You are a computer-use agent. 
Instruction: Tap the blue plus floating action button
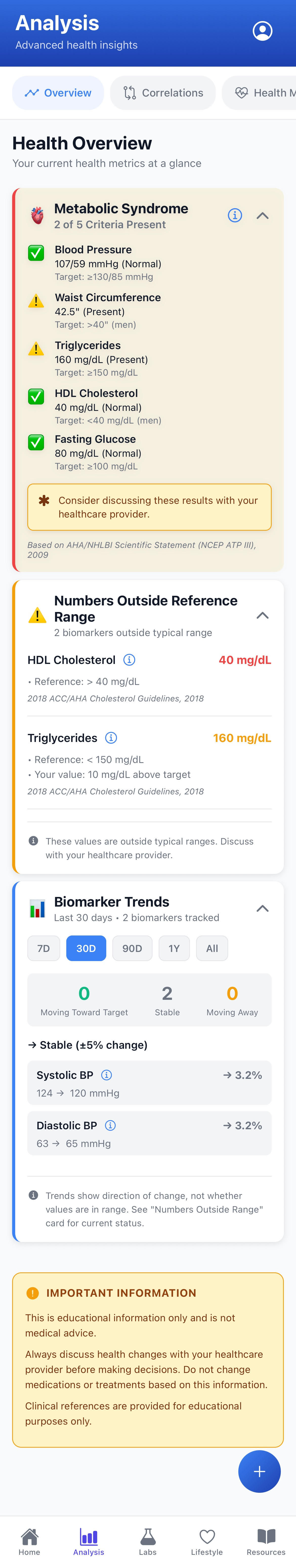click(260, 1471)
